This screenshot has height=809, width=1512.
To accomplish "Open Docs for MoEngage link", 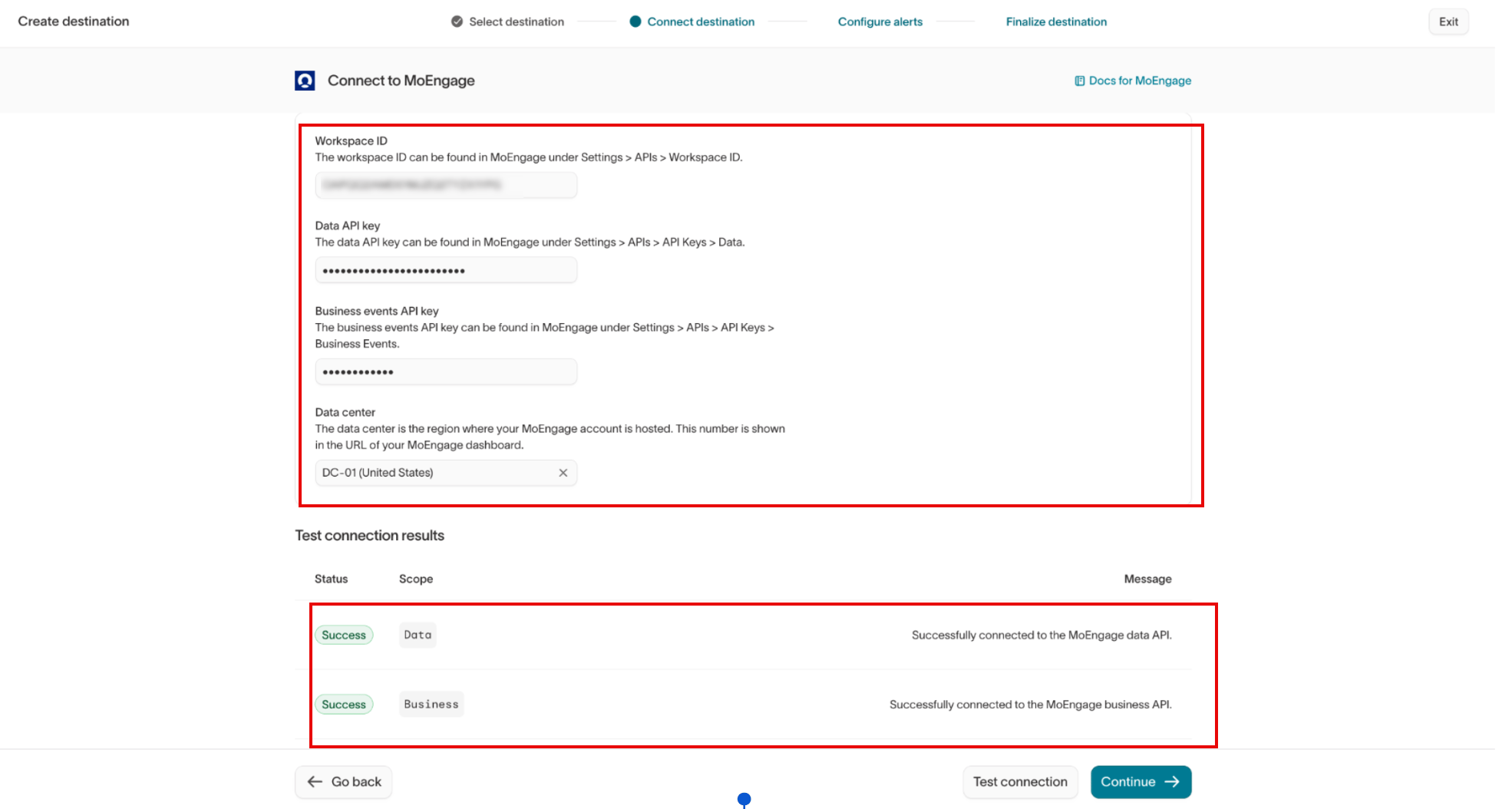I will coord(1133,81).
